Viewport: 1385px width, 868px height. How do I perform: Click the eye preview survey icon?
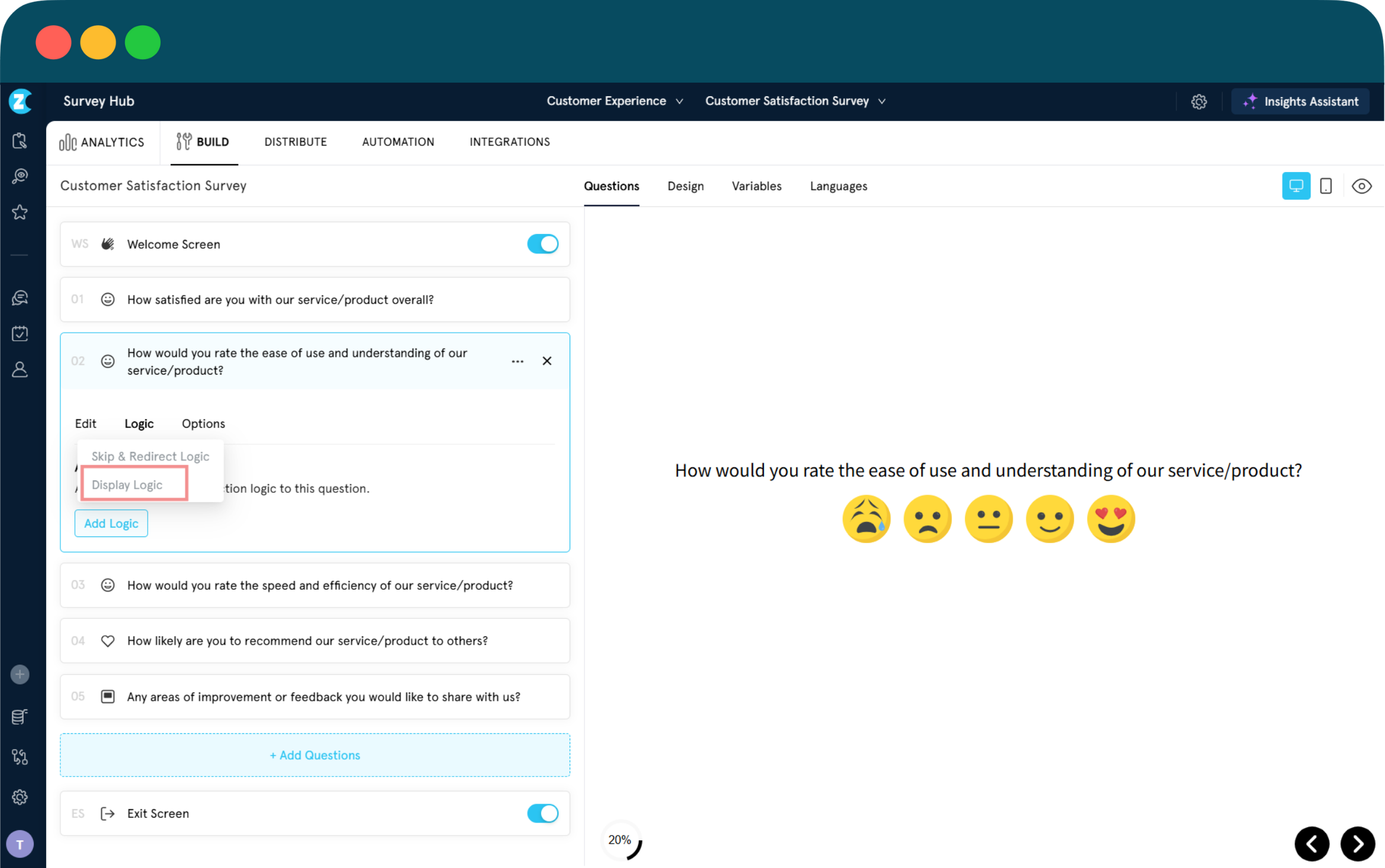pos(1361,186)
